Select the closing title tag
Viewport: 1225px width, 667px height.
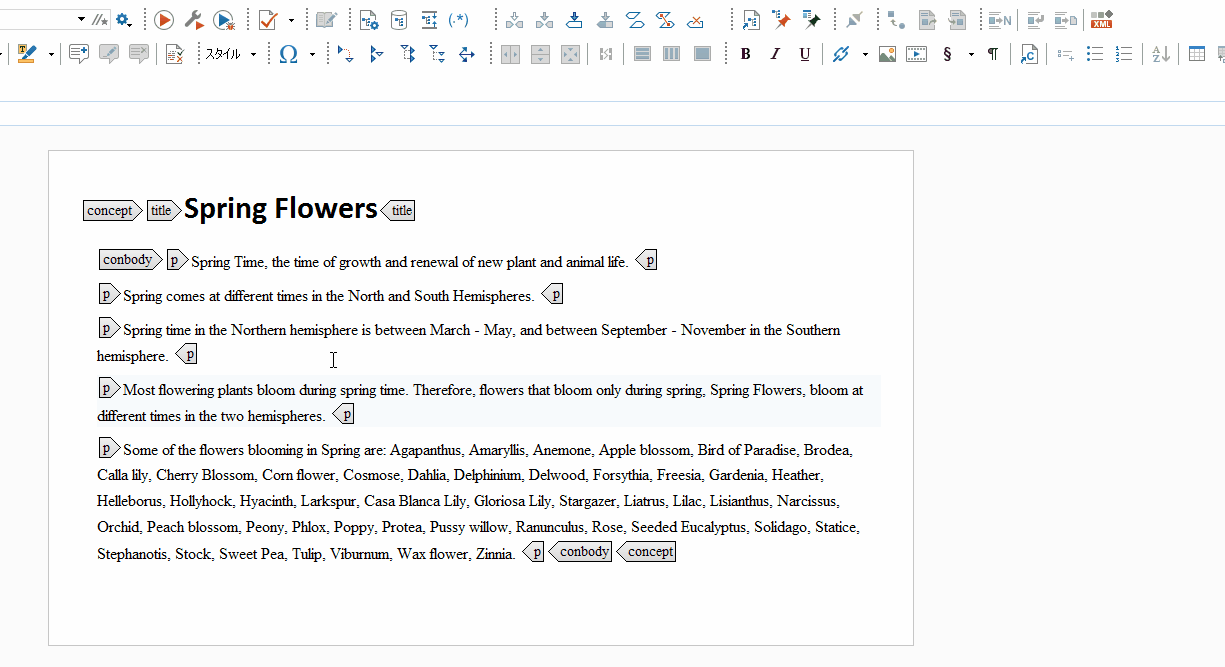click(x=398, y=210)
